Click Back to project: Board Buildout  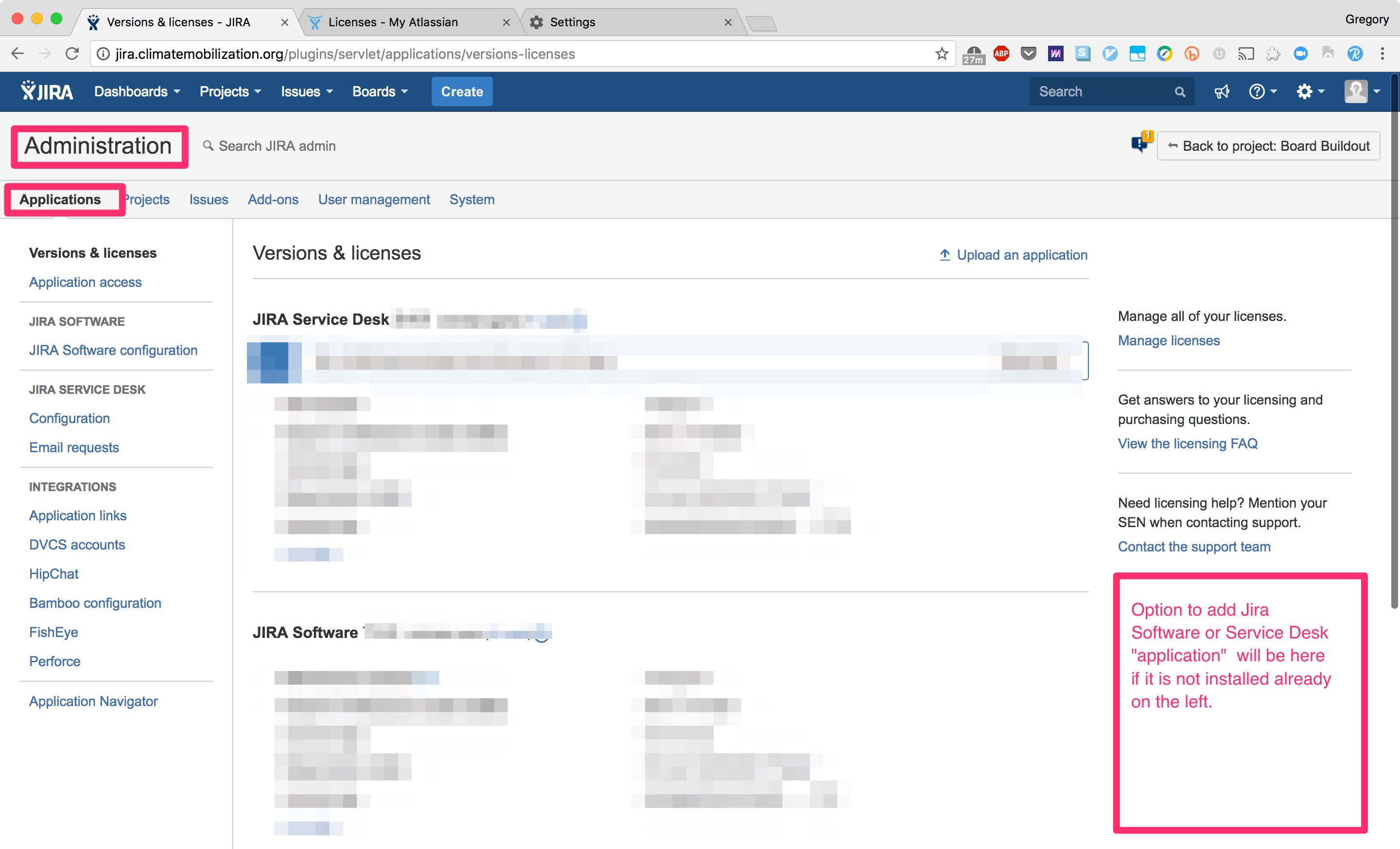tap(1268, 146)
